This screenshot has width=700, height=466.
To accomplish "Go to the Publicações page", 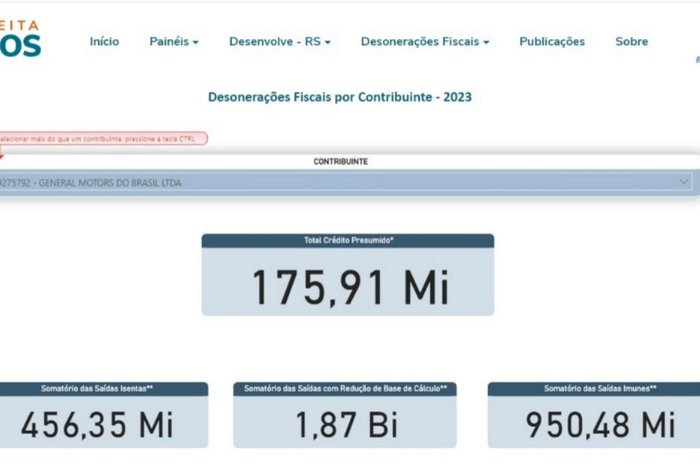I will tap(552, 42).
